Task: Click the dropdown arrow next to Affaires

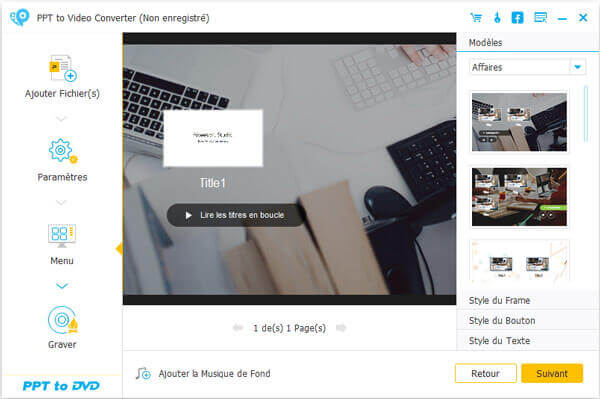Action: 577,67
